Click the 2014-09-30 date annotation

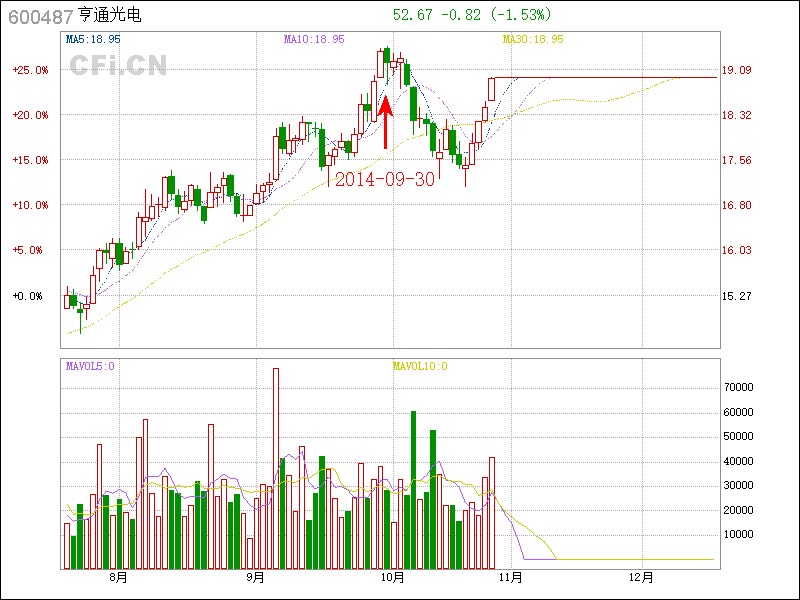(385, 179)
